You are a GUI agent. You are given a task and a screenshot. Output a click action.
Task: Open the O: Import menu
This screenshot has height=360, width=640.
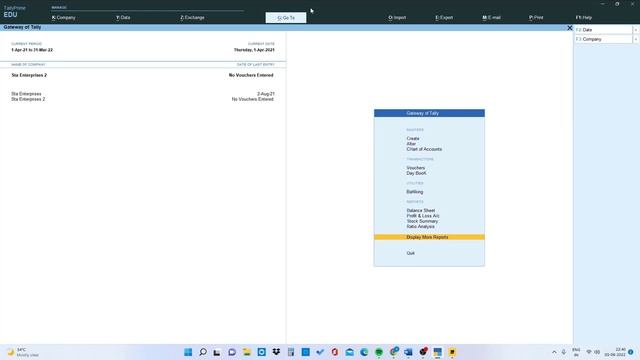tap(397, 18)
